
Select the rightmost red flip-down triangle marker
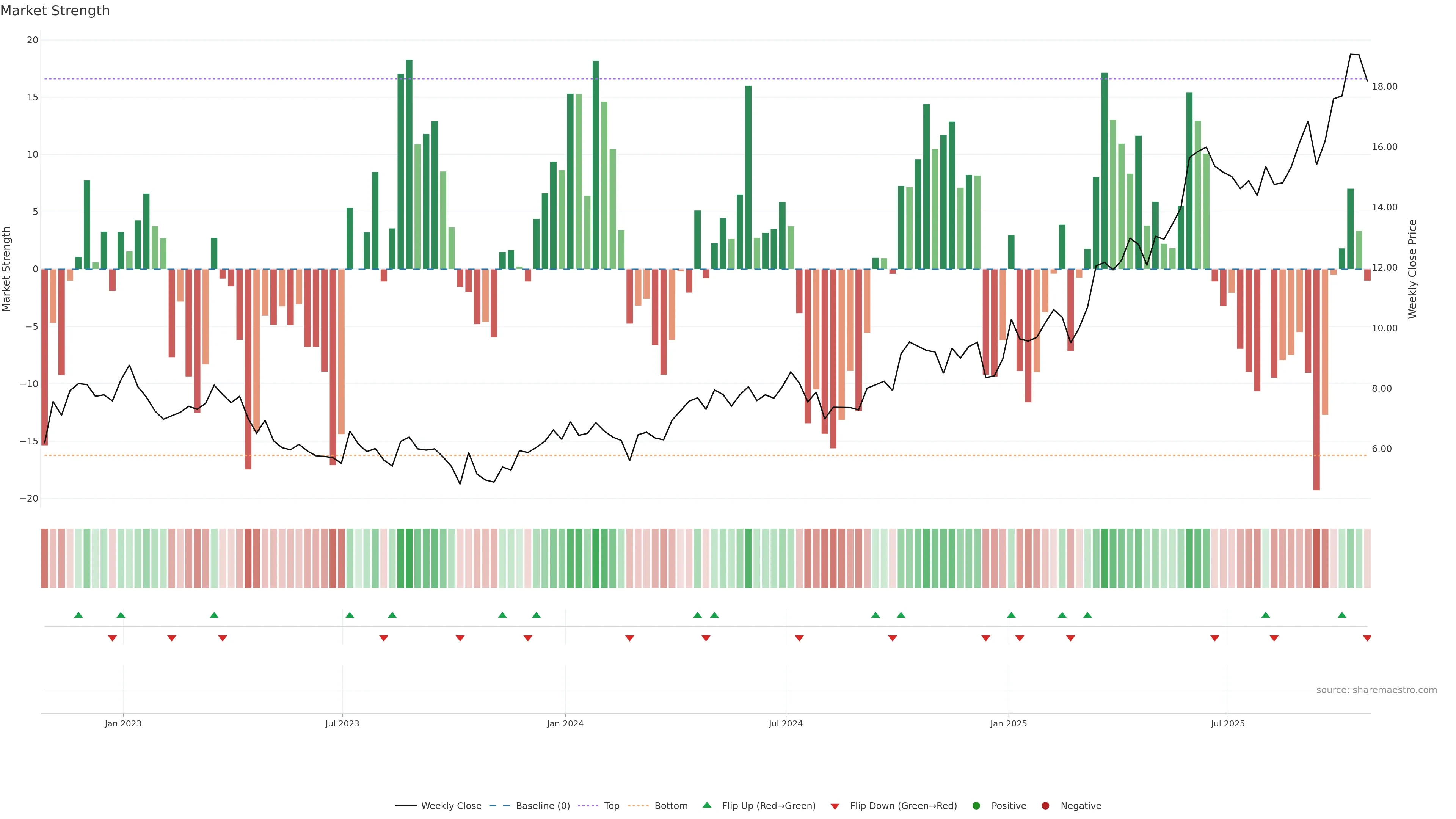click(1367, 638)
